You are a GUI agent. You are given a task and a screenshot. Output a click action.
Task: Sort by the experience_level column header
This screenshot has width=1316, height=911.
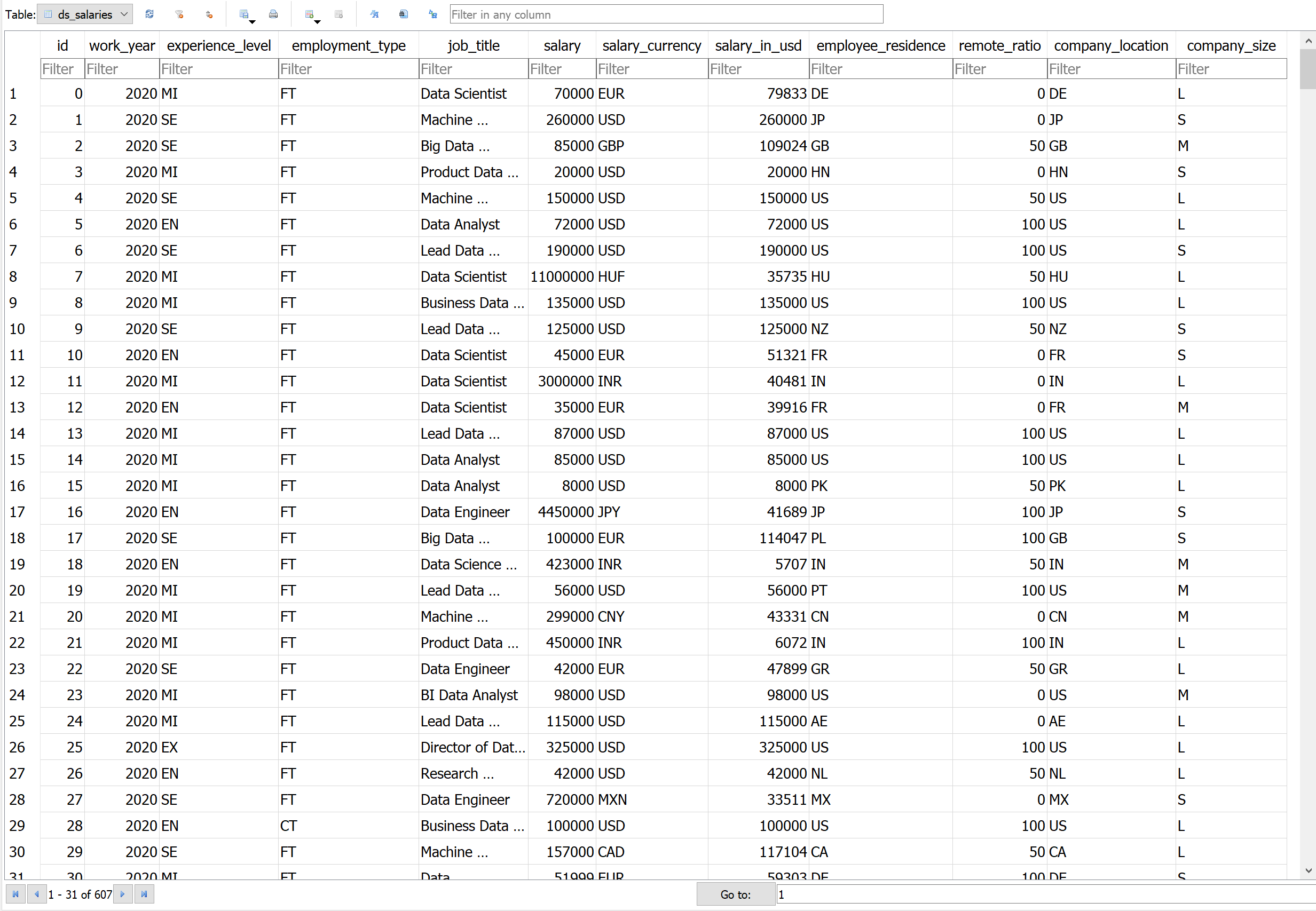click(x=219, y=46)
